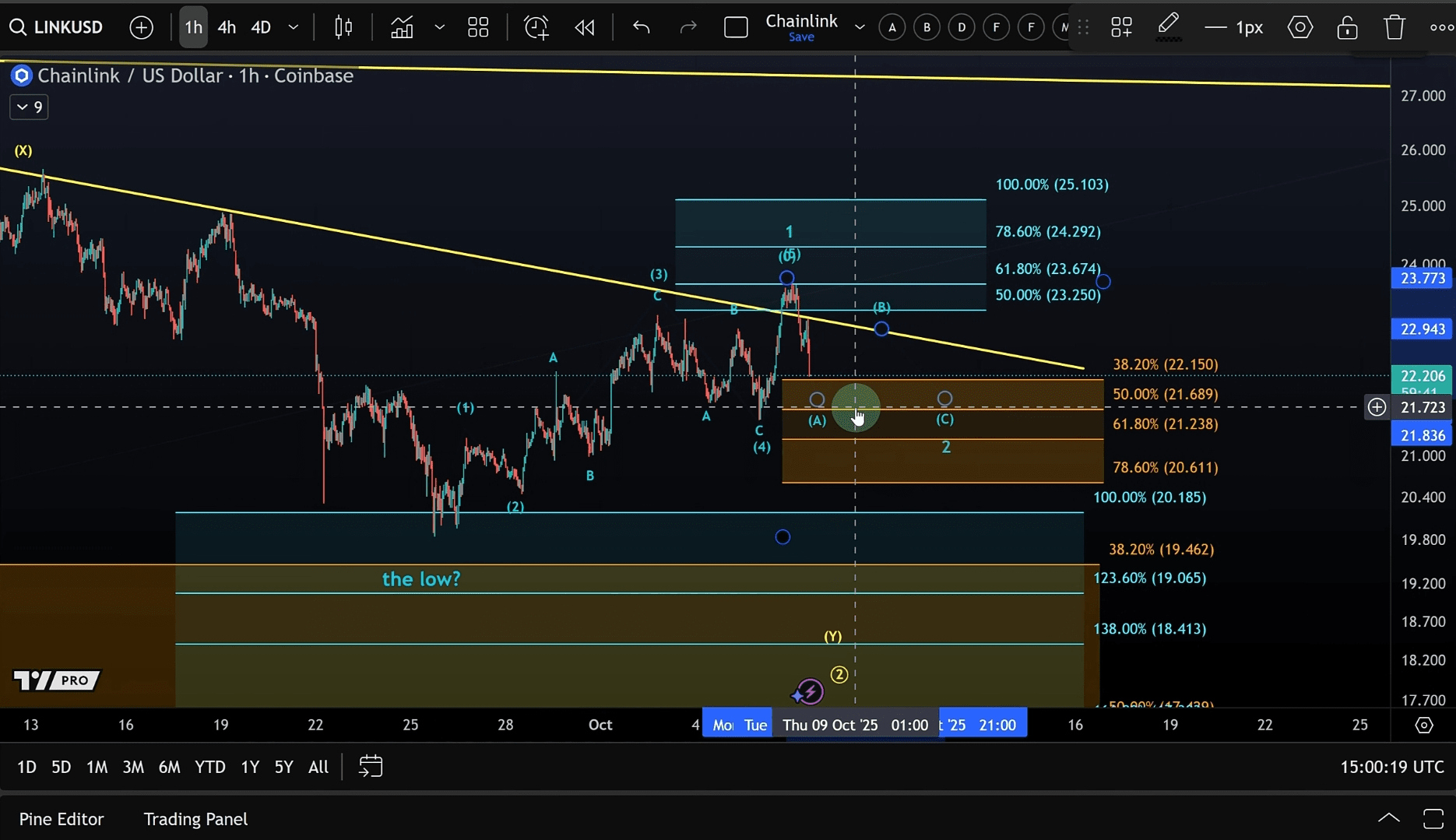Open the indicator templates grid icon
The width and height of the screenshot is (1456, 840).
point(478,27)
